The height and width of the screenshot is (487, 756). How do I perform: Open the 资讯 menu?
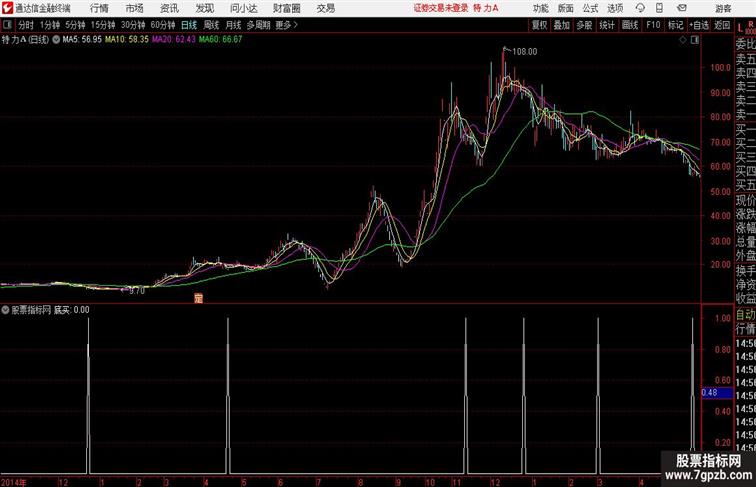tap(169, 8)
